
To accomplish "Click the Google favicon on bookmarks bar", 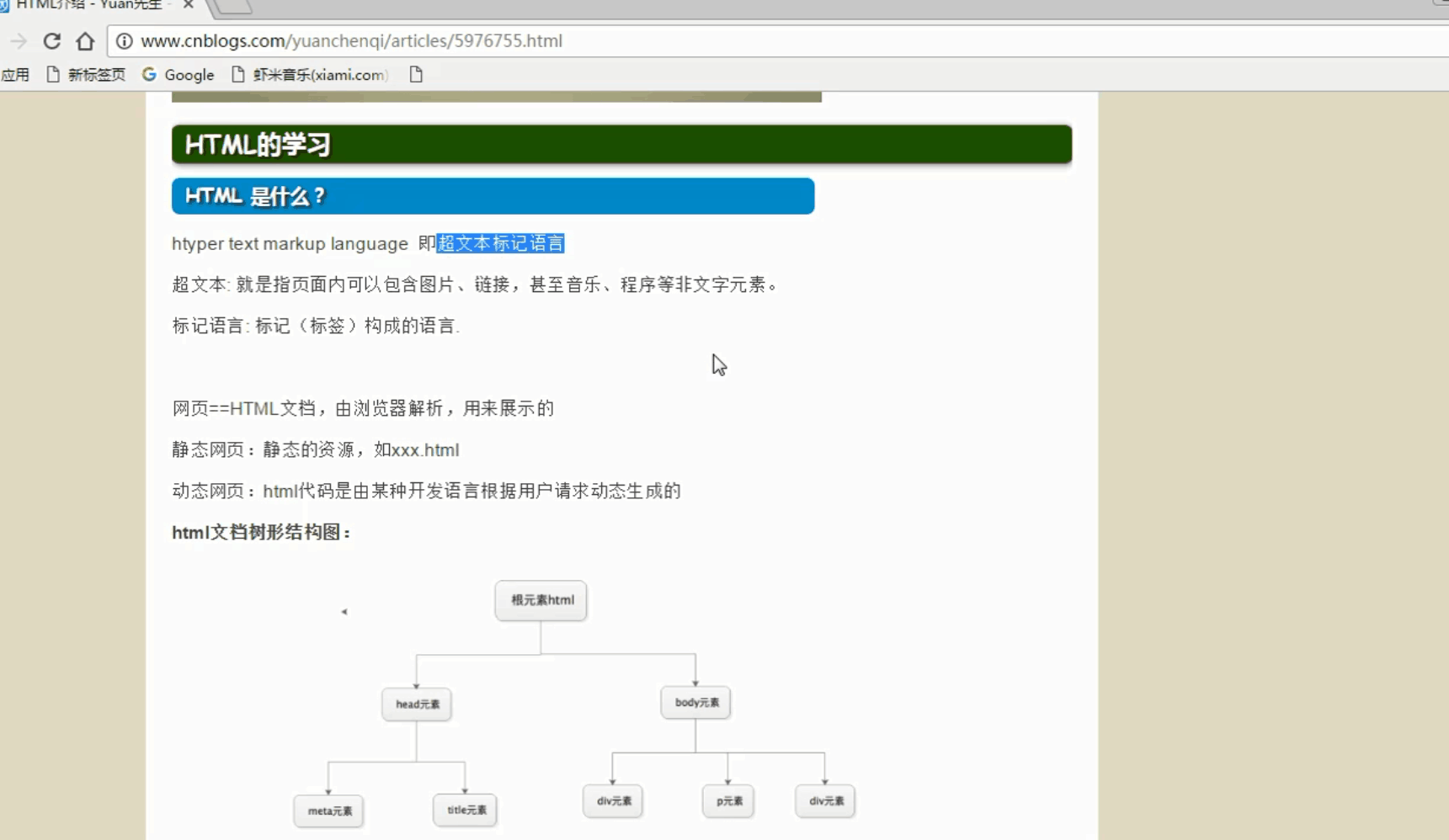I will point(150,75).
